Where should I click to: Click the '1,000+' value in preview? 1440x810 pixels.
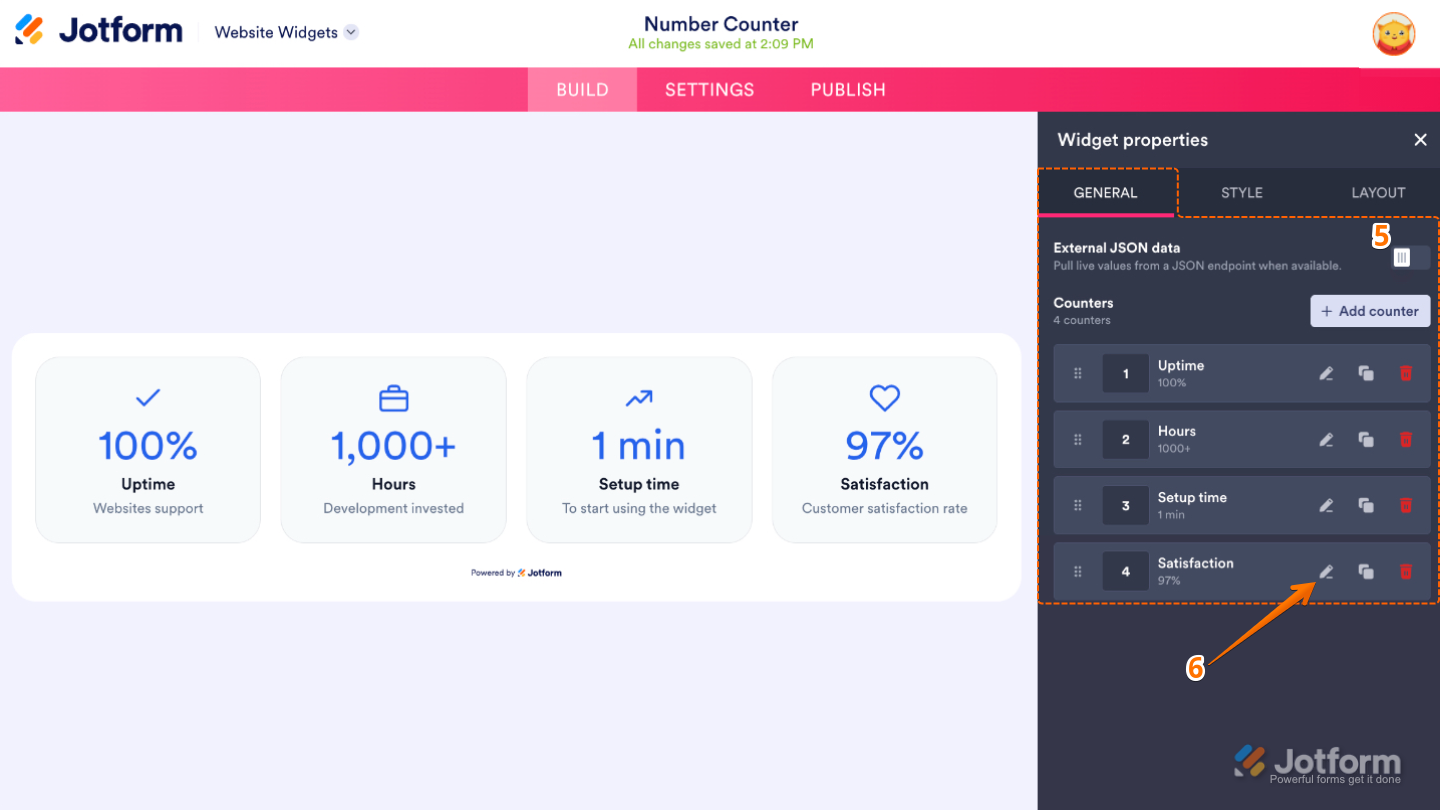tap(394, 446)
